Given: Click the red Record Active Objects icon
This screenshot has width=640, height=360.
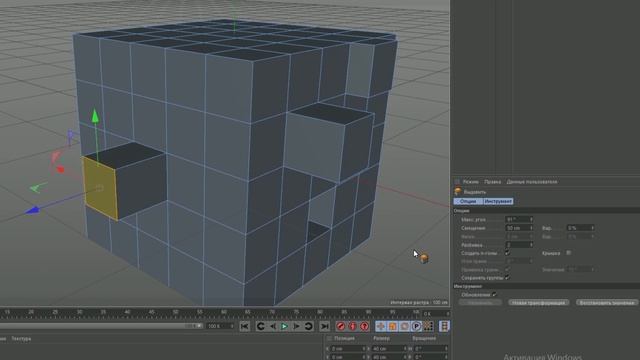Looking at the screenshot, I should pyautogui.click(x=340, y=326).
